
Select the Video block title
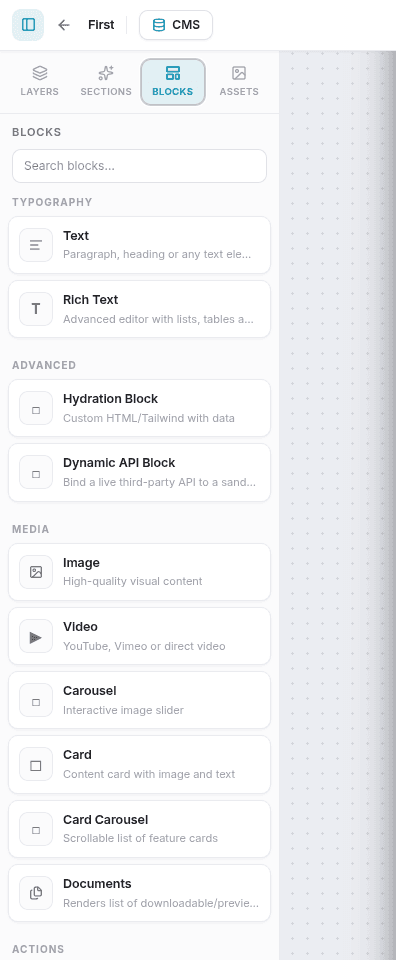pos(80,627)
